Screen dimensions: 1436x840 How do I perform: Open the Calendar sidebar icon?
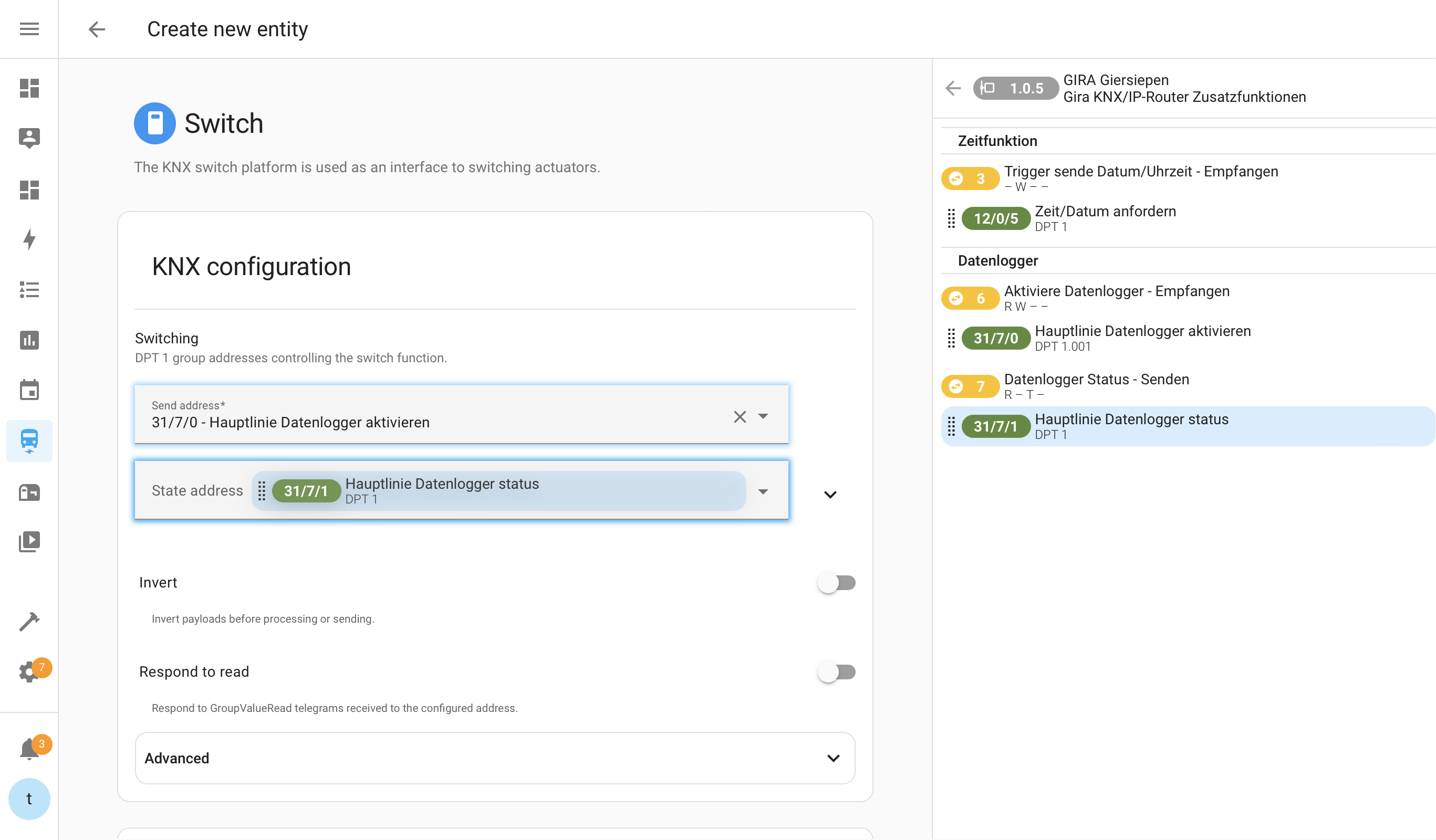coord(29,390)
